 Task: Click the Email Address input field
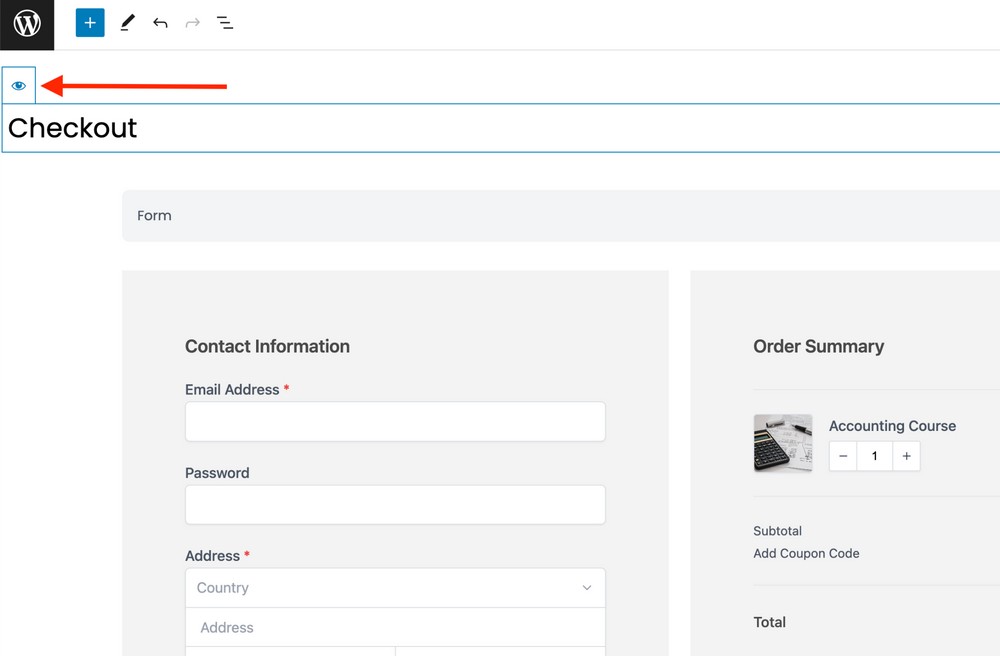pos(395,422)
